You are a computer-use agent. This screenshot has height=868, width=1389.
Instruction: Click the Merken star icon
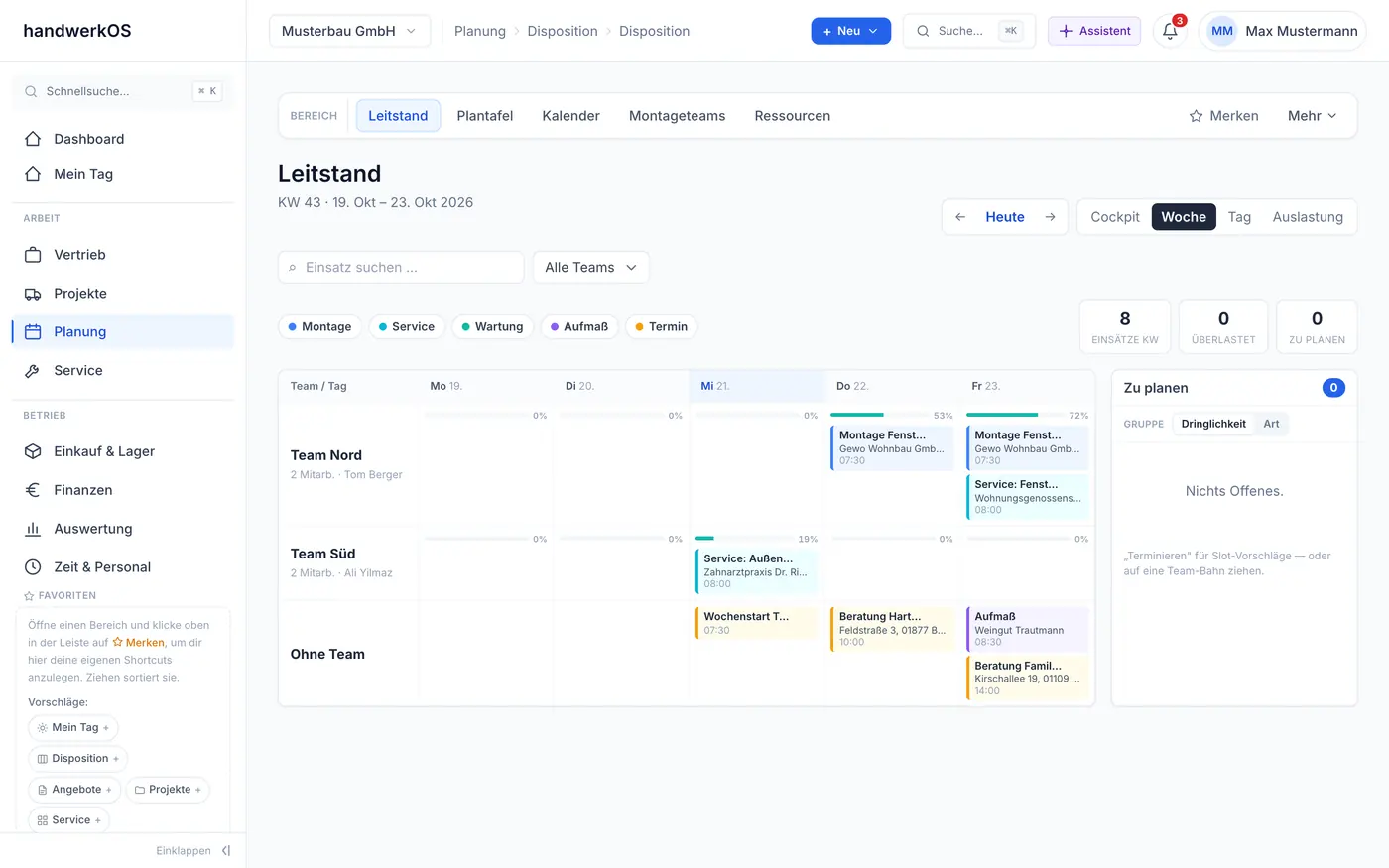(x=1196, y=116)
